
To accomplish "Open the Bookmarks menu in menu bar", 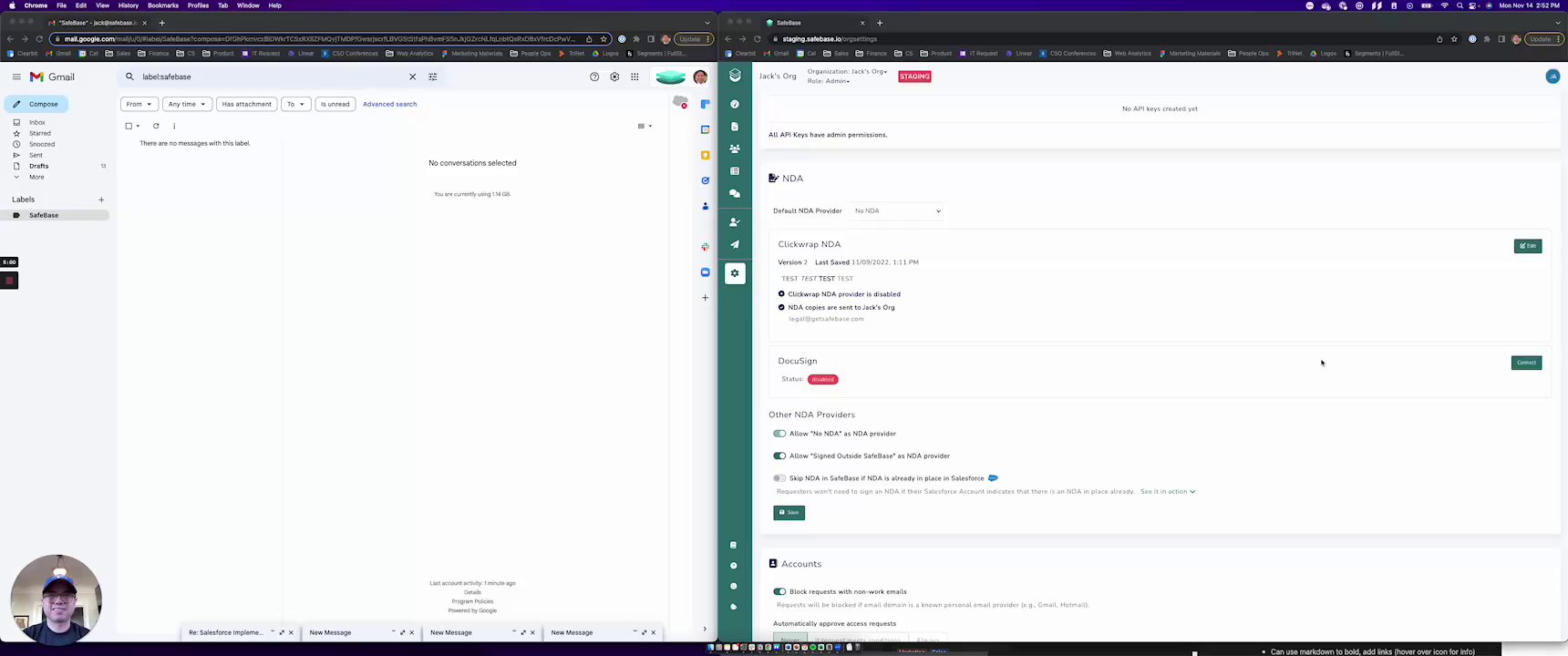I will [x=163, y=5].
